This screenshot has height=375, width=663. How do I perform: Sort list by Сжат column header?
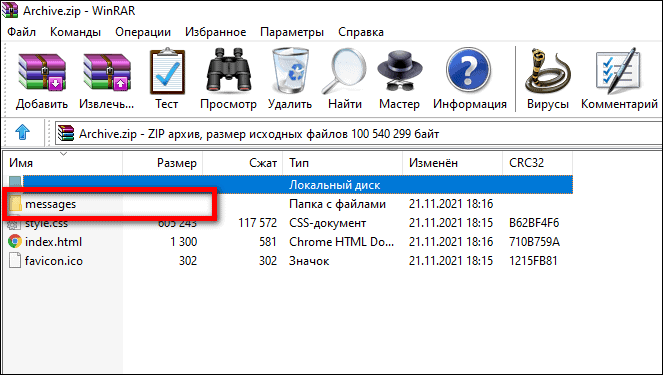[243, 163]
